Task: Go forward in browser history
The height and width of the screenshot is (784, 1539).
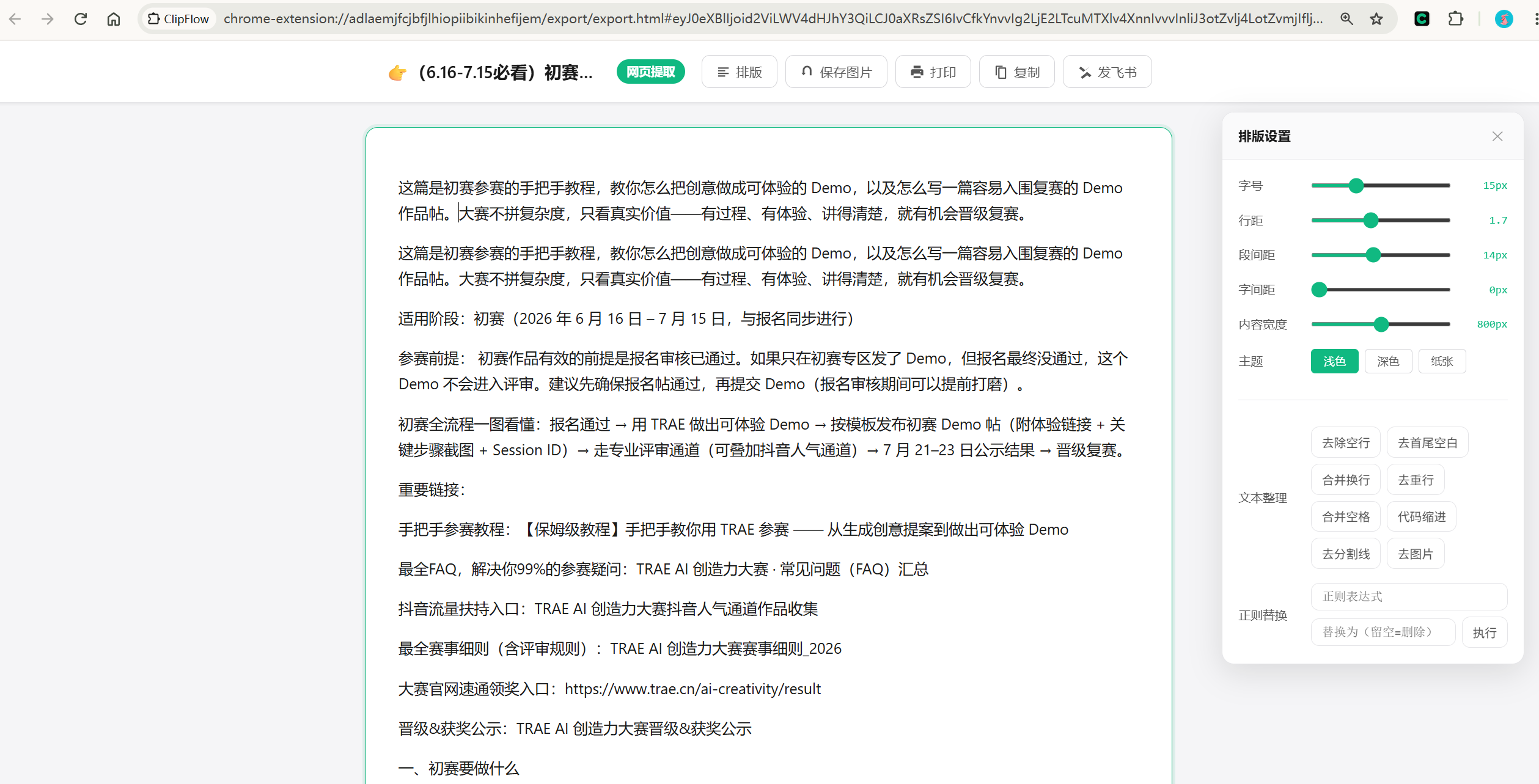Action: tap(47, 19)
